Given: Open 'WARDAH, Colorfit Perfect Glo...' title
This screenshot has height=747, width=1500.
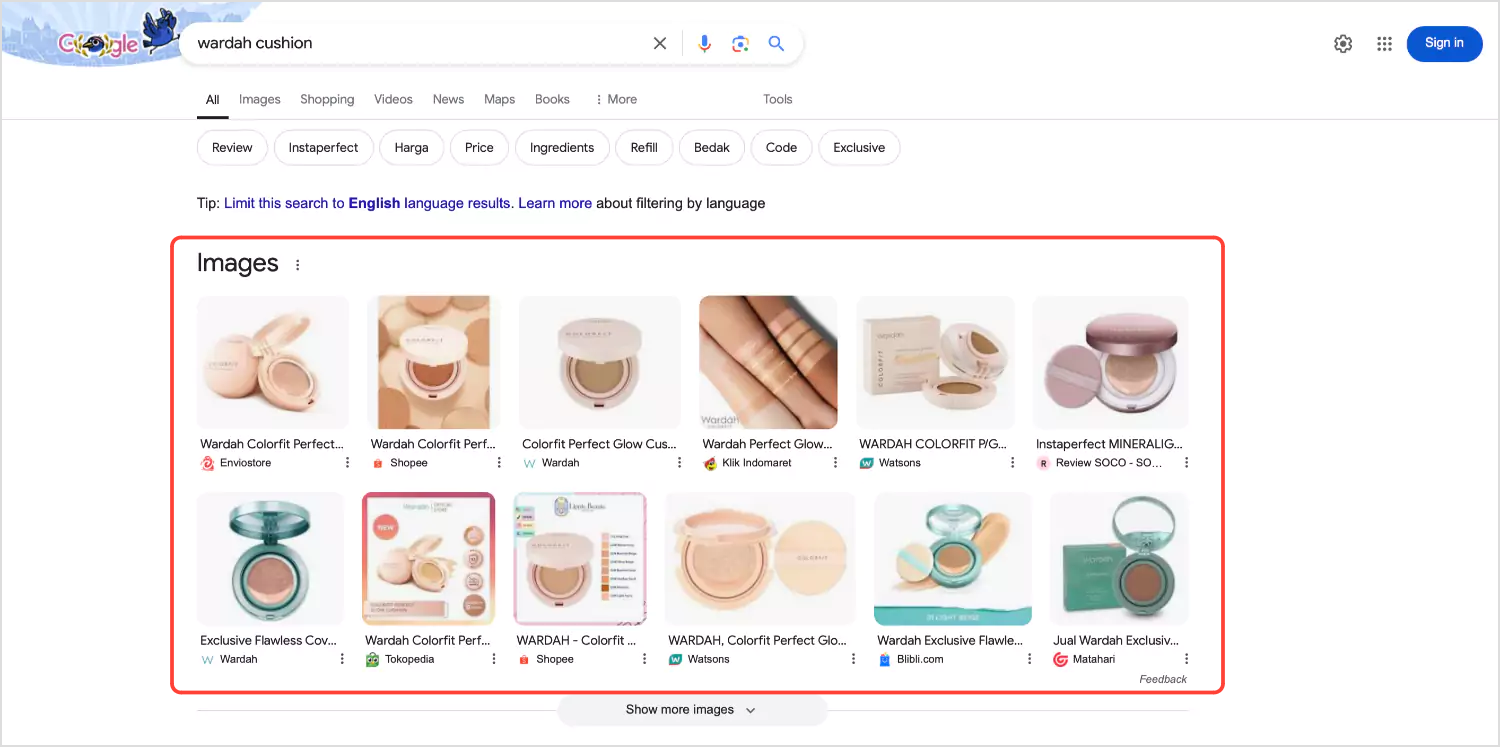Looking at the screenshot, I should click(x=757, y=640).
